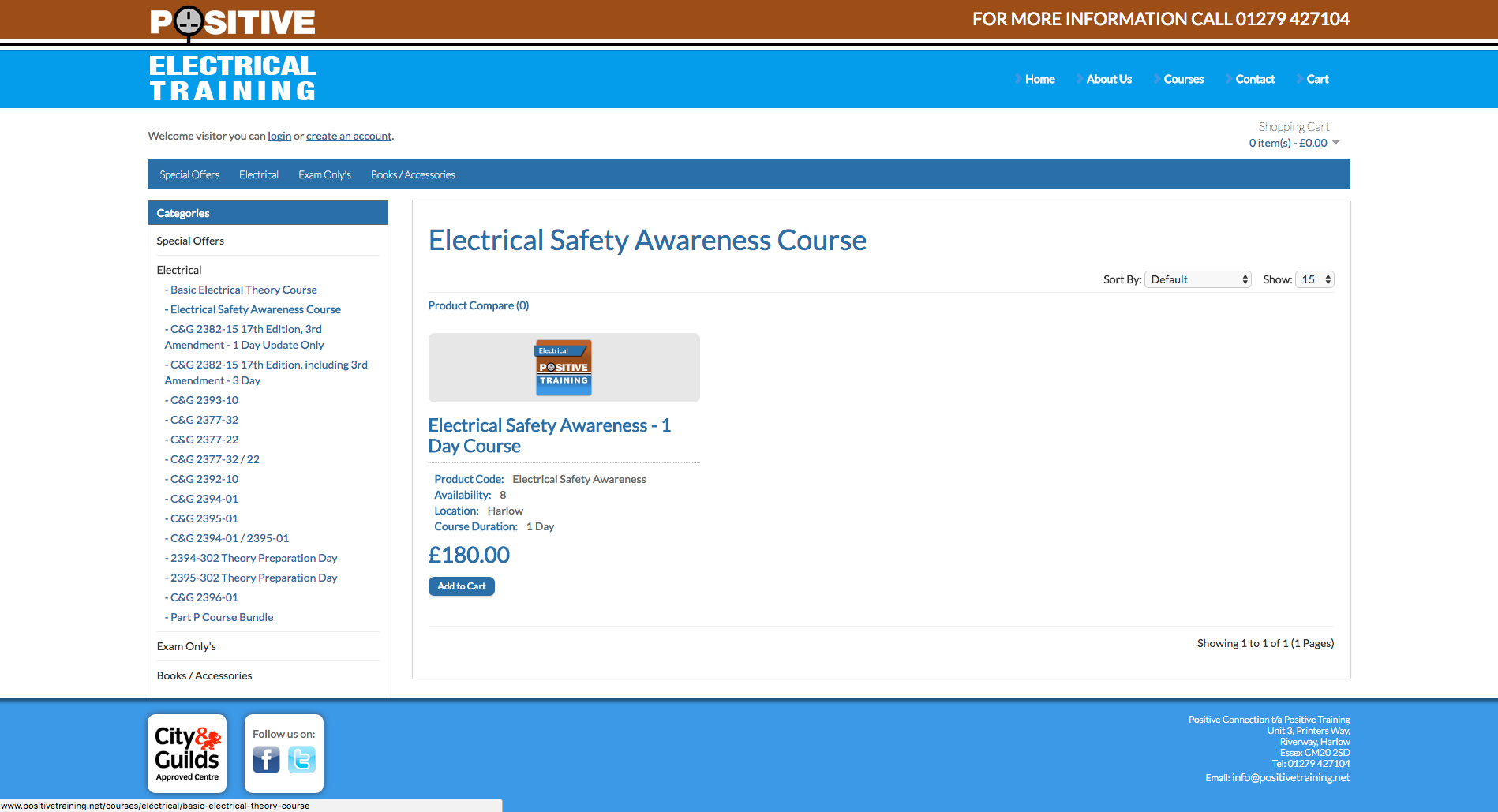The width and height of the screenshot is (1498, 812).
Task: Open About Us in top navigation
Action: point(1108,79)
